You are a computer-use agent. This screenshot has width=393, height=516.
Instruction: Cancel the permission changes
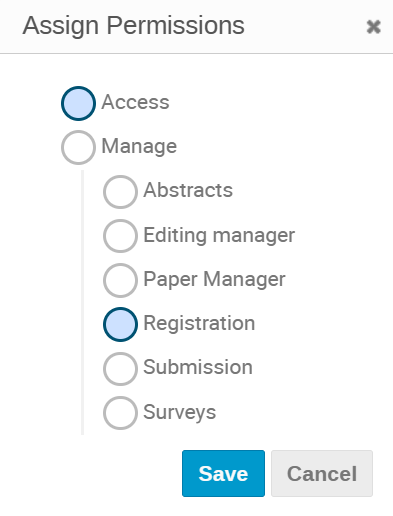click(322, 473)
